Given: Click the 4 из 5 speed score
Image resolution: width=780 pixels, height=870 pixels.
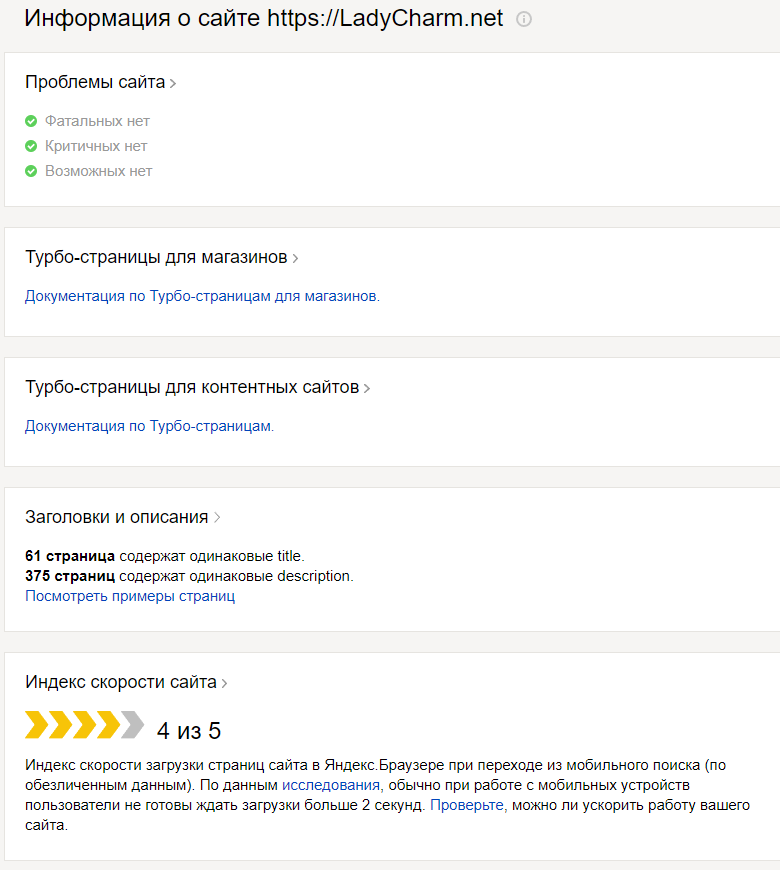Looking at the screenshot, I should (x=189, y=731).
